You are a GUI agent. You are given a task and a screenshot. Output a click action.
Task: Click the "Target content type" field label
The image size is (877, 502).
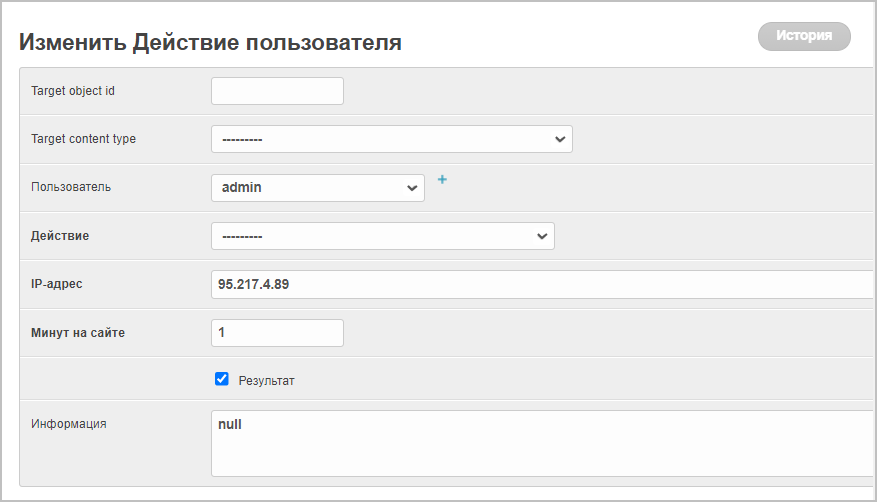[x=83, y=139]
